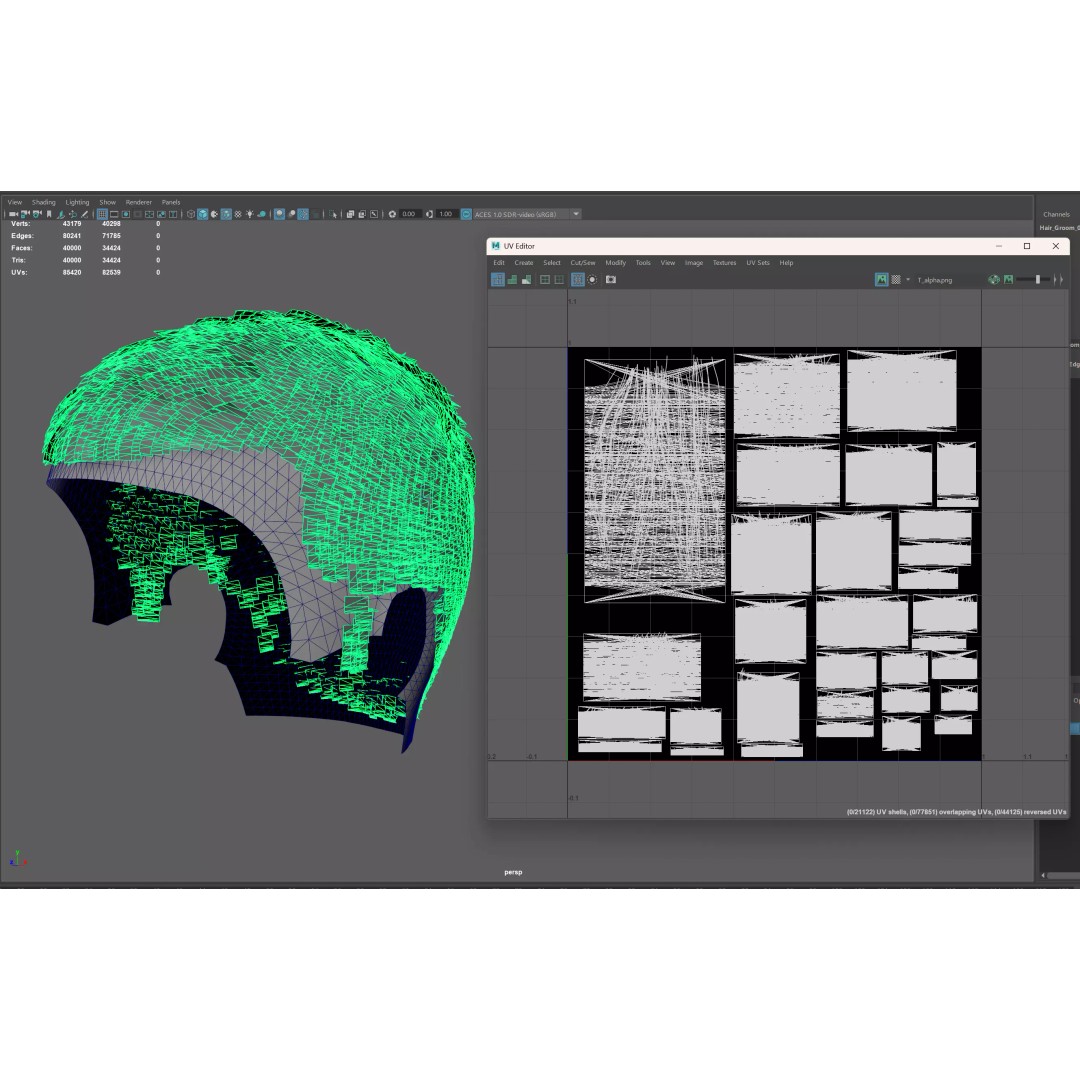Open the UV Sets menu in the UV Editor
Screen dimensions: 1080x1080
pyautogui.click(x=758, y=263)
